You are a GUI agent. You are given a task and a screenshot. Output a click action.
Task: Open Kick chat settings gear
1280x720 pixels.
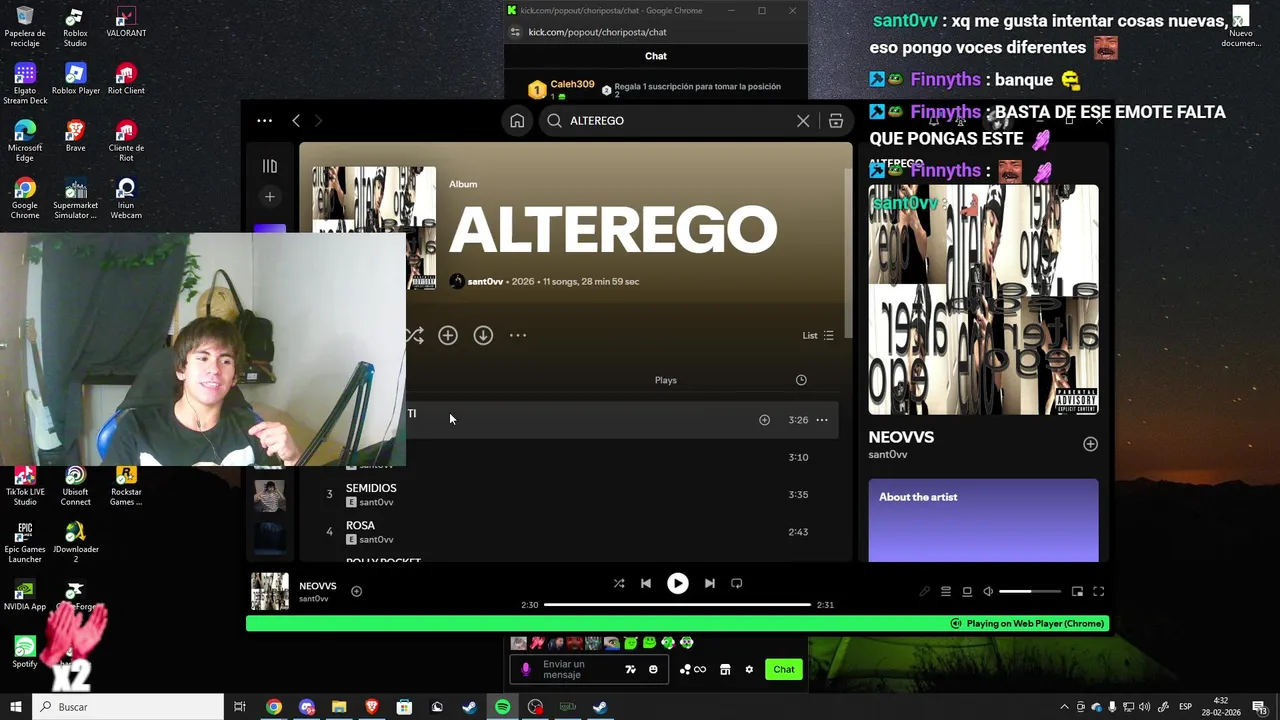(749, 670)
